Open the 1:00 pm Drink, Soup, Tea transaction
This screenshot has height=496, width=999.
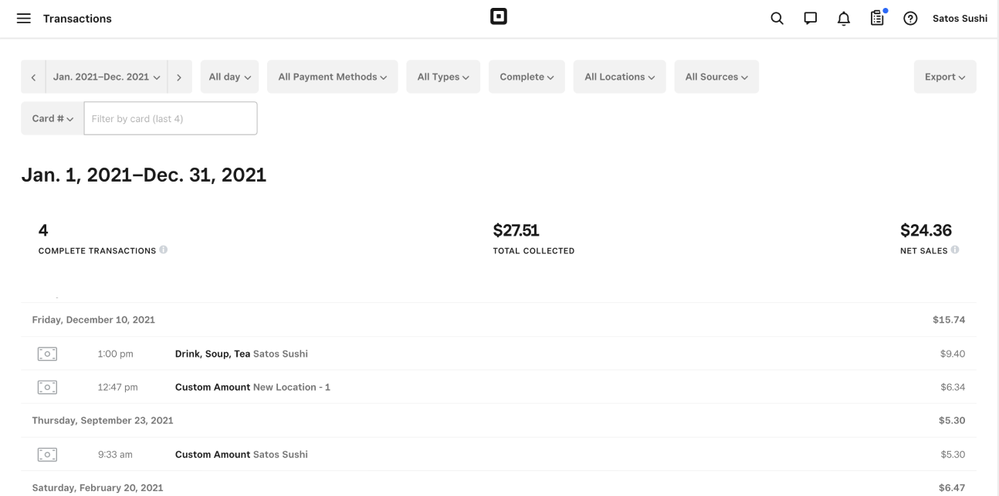[498, 354]
